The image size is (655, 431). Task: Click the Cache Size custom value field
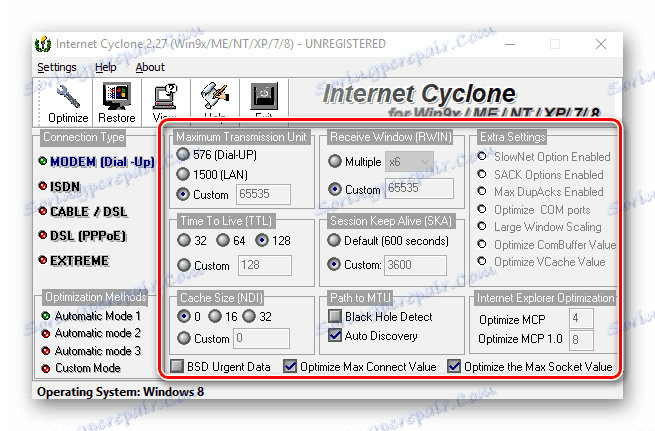click(x=261, y=338)
